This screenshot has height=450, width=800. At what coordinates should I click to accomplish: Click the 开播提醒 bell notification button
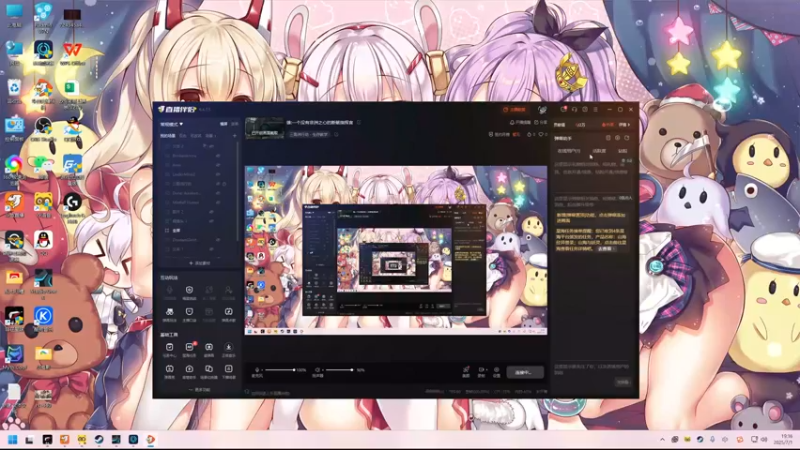click(520, 122)
